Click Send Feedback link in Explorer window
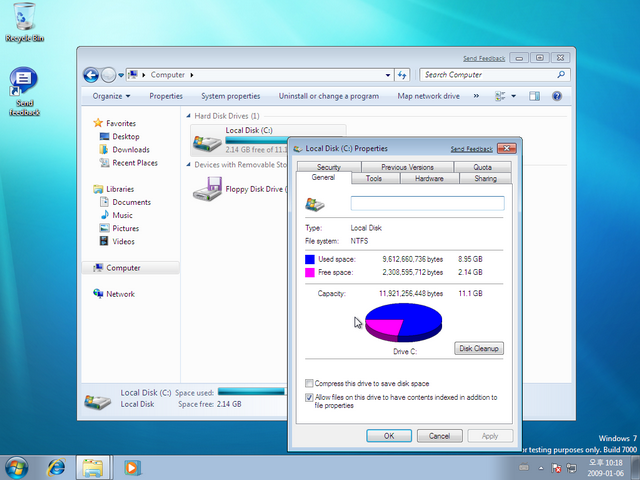Viewport: 640px width, 480px height. click(484, 59)
